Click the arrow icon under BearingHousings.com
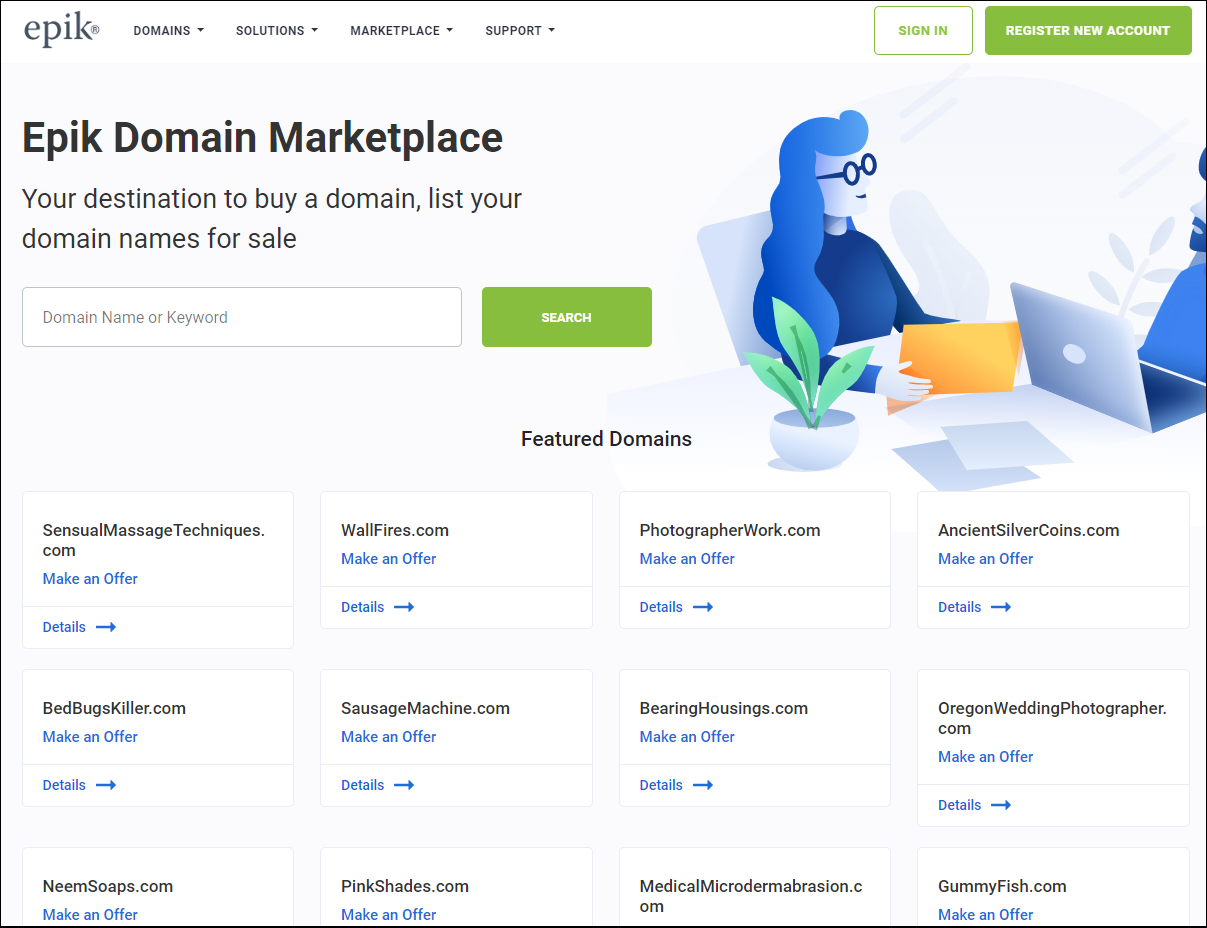Screen dimensions: 1207x928 (702, 785)
